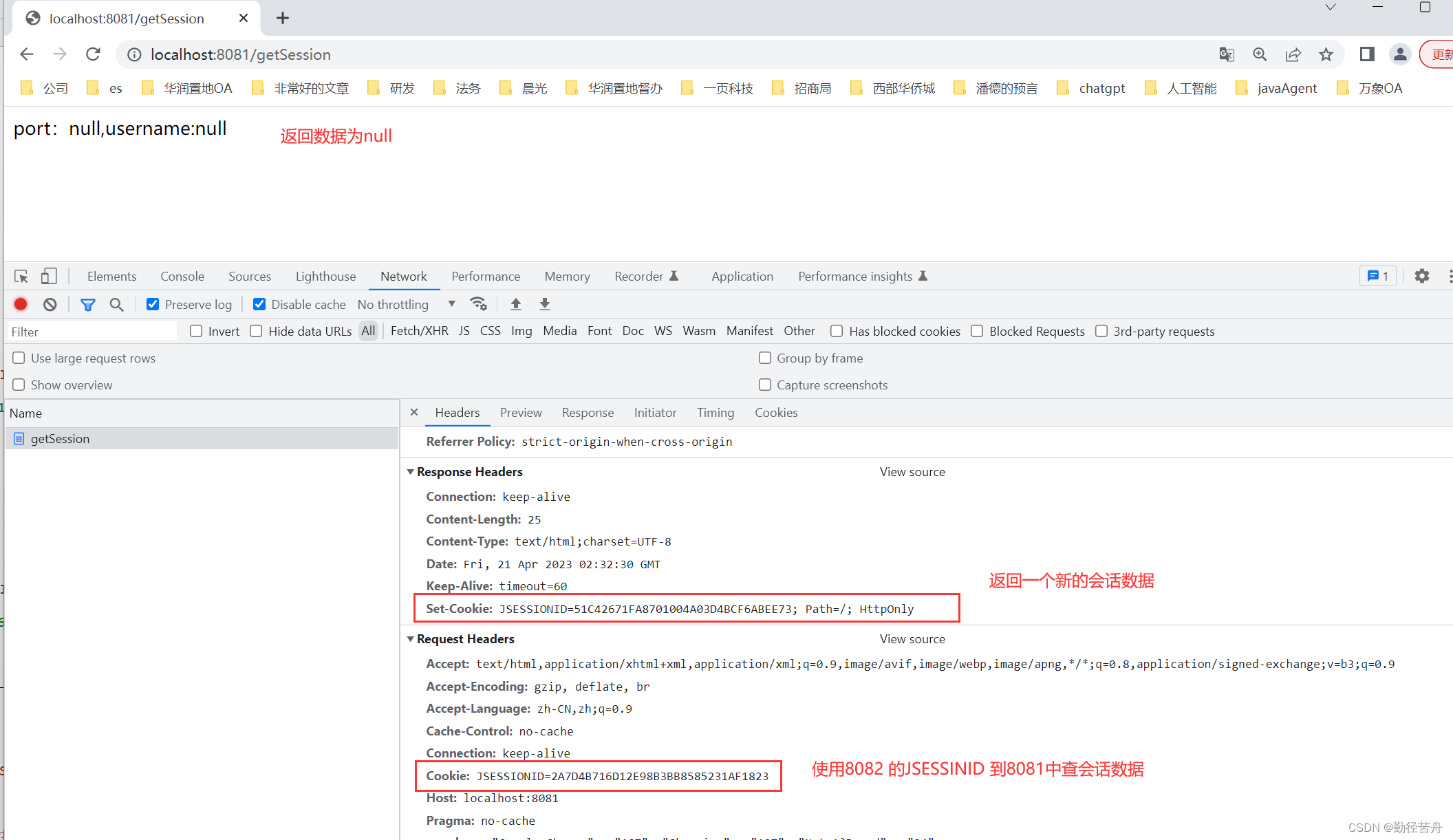Click the translate page icon
Image resolution: width=1453 pixels, height=840 pixels.
coord(1227,54)
